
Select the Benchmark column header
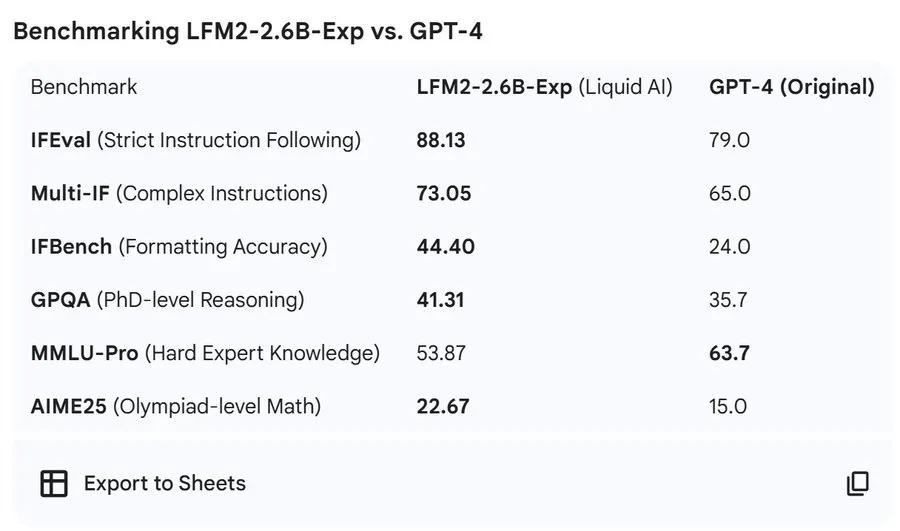(84, 87)
